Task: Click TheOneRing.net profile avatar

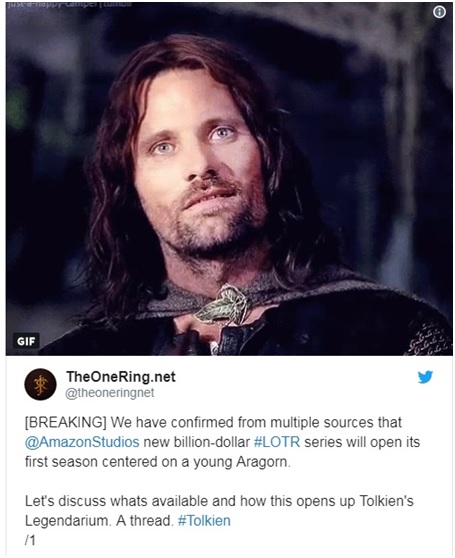Action: click(40, 384)
